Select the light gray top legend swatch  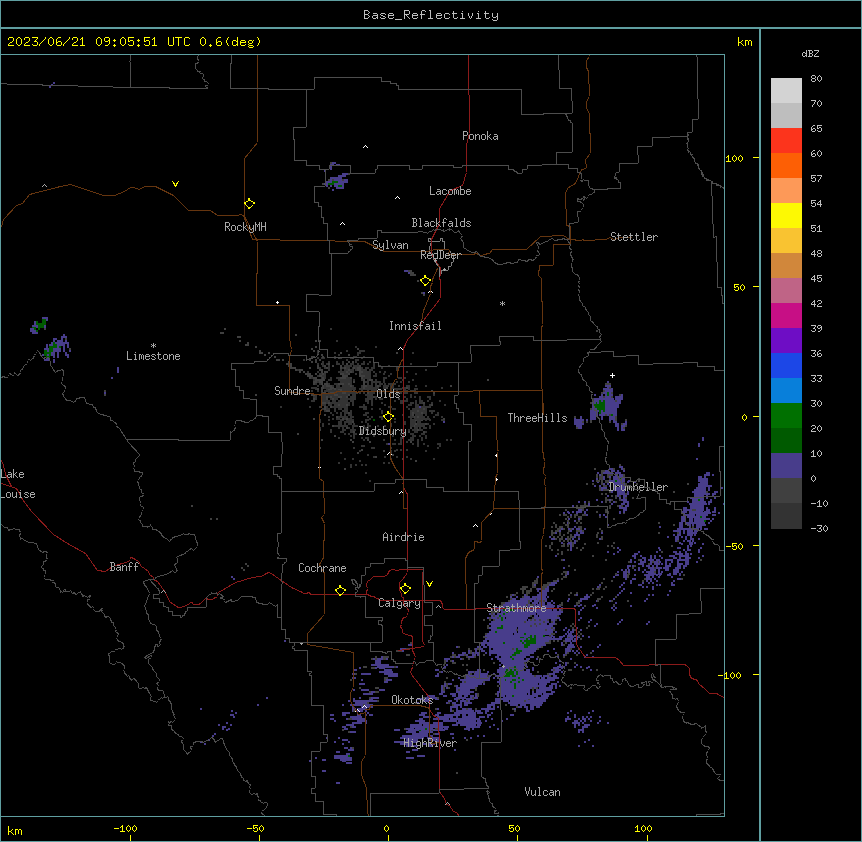[786, 91]
